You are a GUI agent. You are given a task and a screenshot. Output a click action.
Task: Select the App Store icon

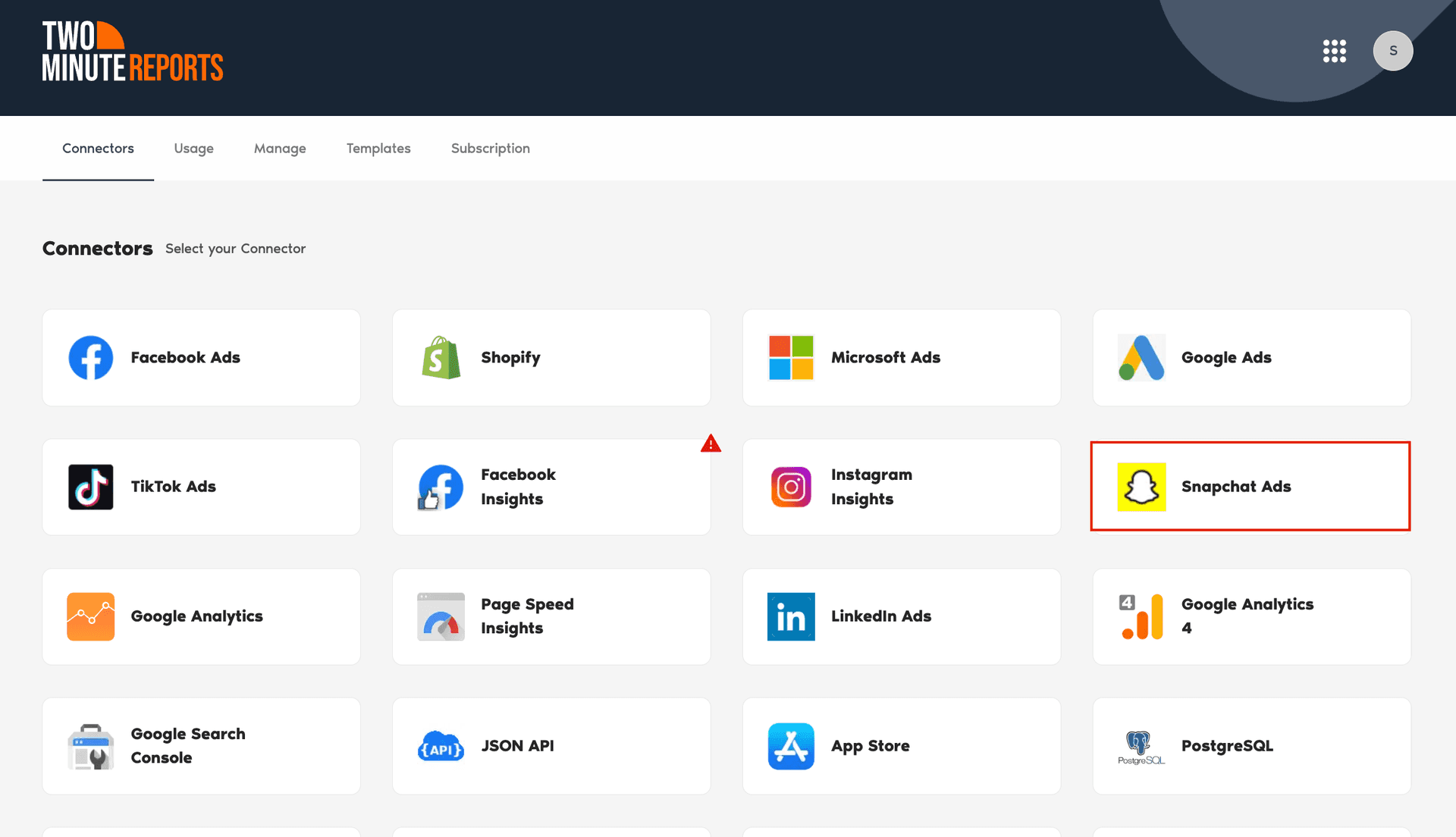point(791,746)
